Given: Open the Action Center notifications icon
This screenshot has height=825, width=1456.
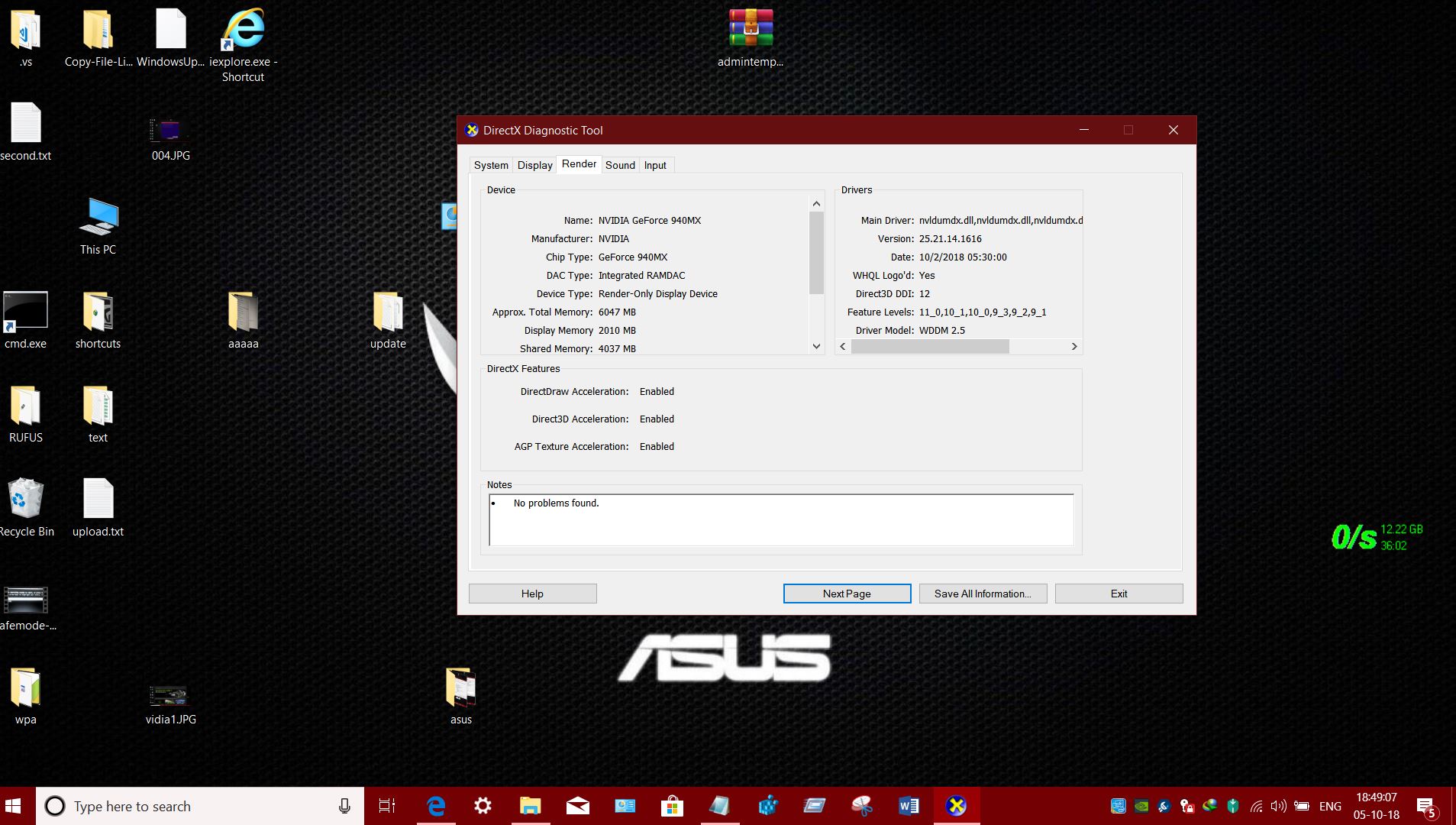Looking at the screenshot, I should click(x=1425, y=806).
